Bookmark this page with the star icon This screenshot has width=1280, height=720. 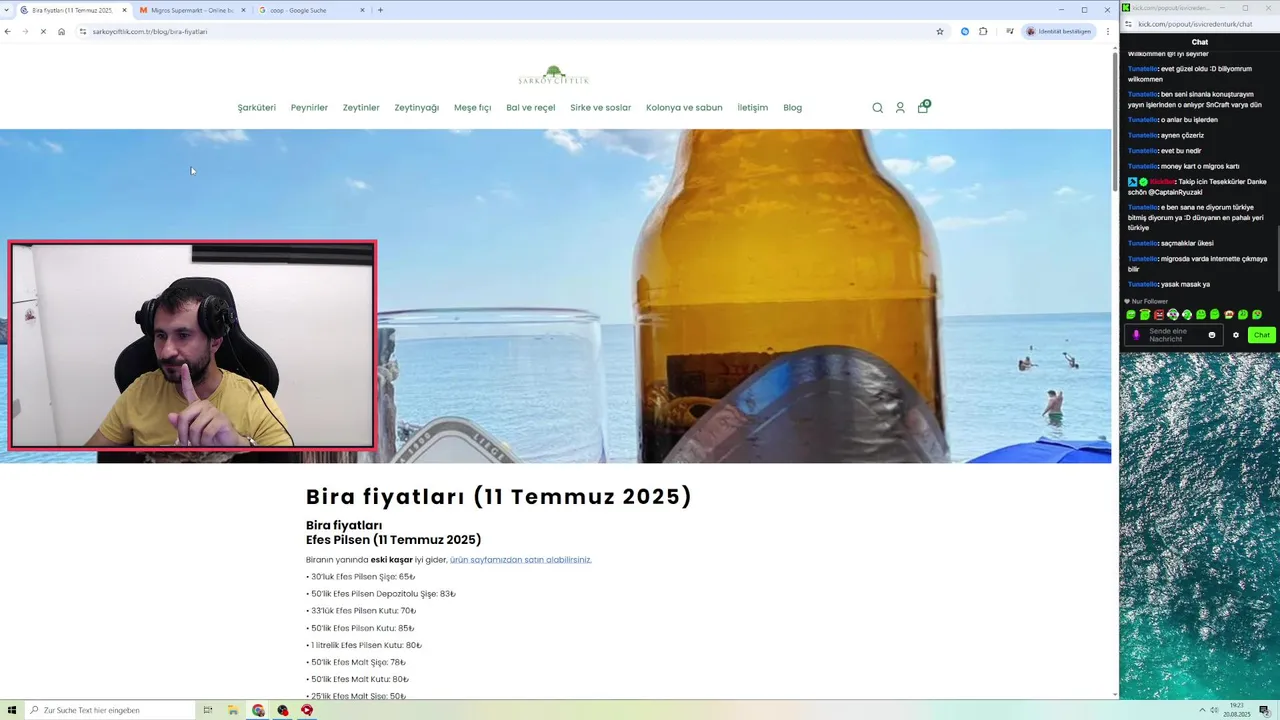tap(940, 31)
